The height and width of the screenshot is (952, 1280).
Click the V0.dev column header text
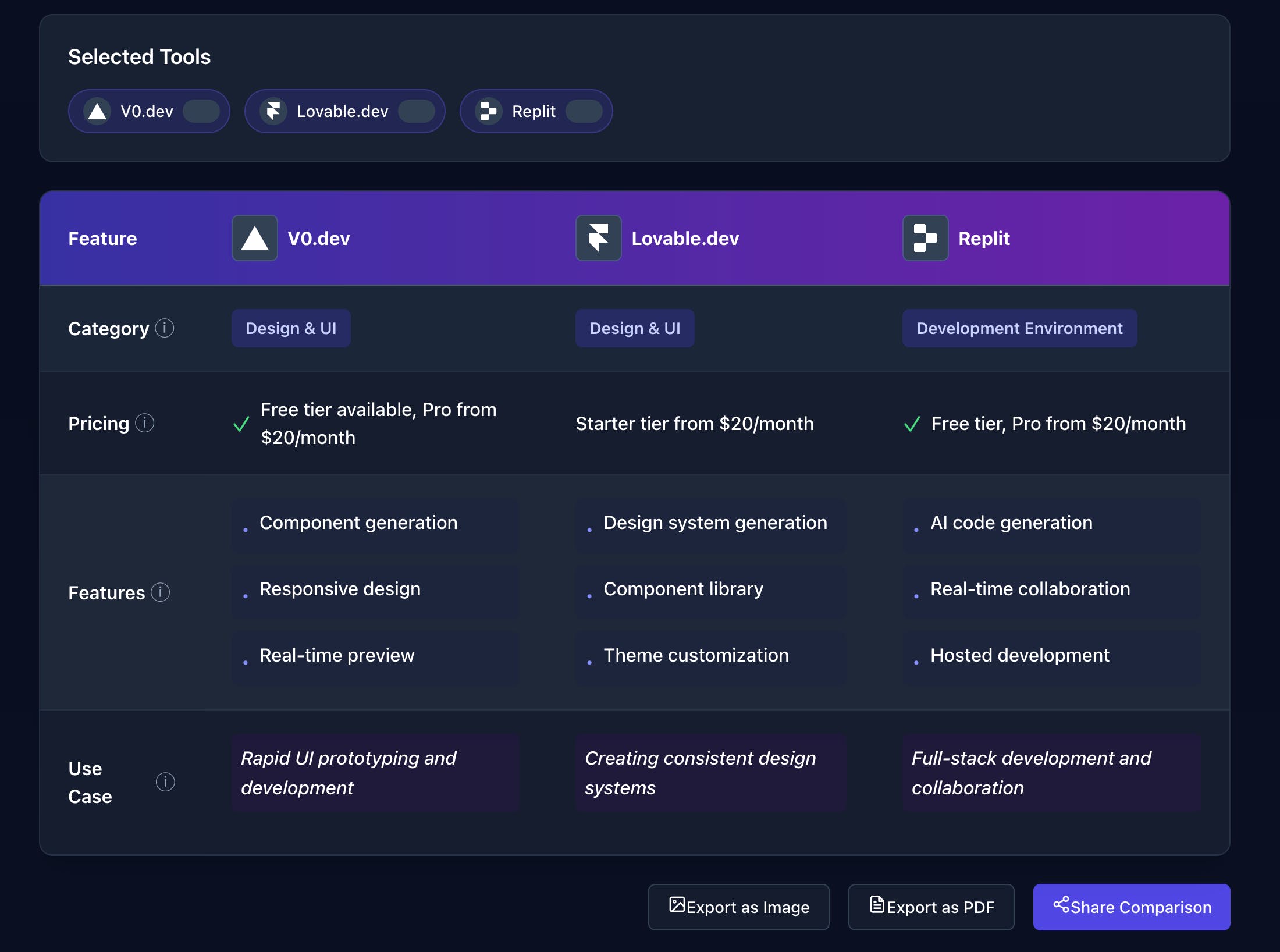pos(319,238)
